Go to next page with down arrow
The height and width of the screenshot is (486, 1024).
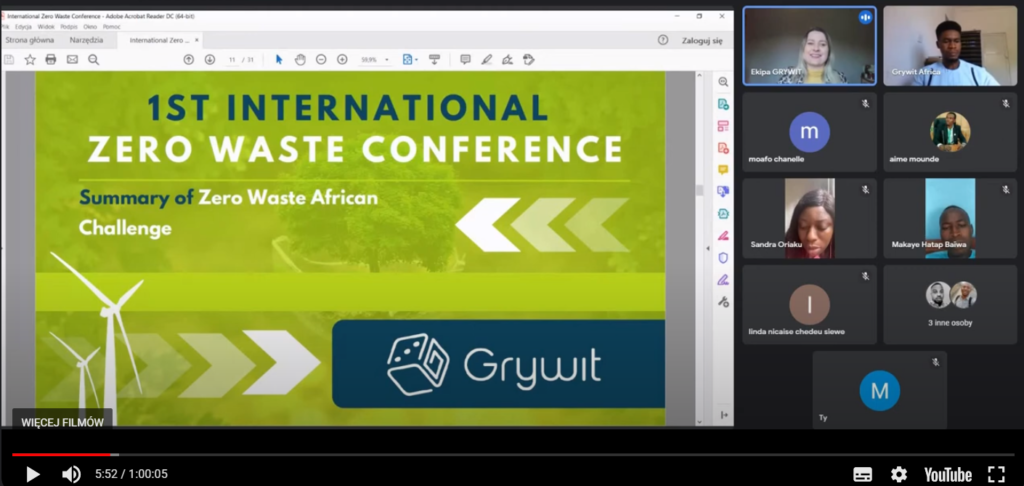tap(210, 59)
